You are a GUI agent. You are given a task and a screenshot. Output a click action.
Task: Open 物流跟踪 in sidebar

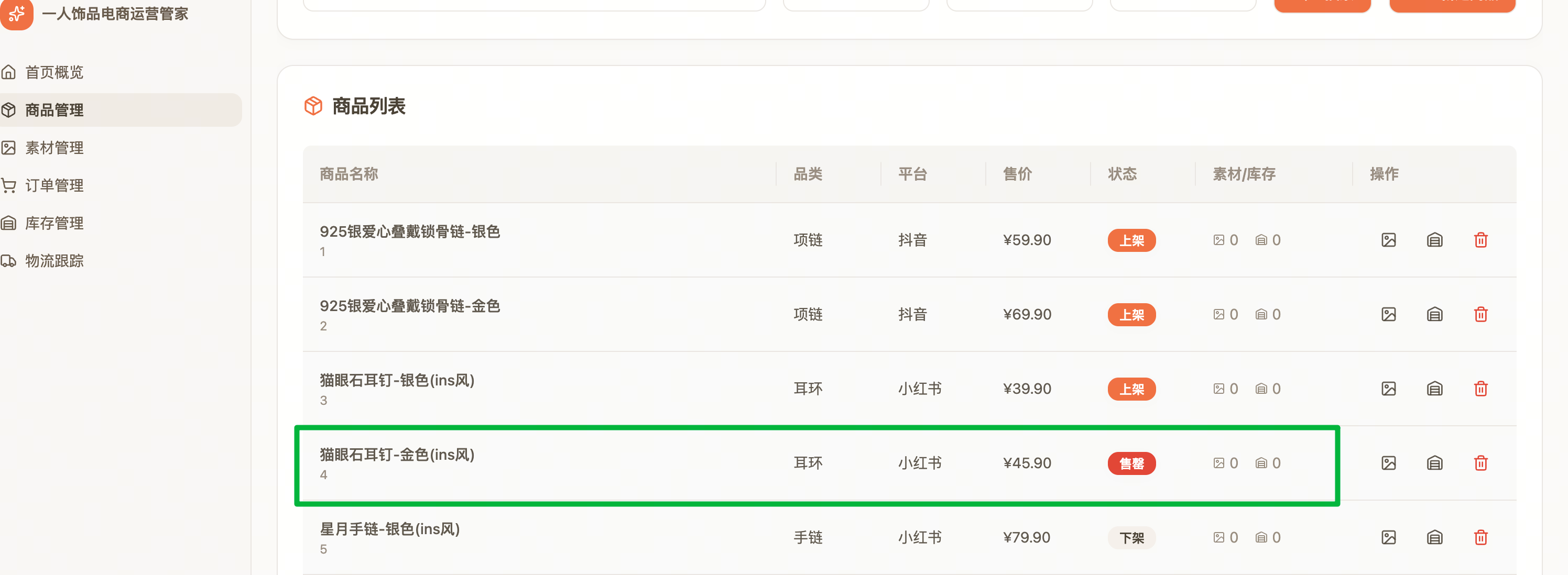coord(54,261)
